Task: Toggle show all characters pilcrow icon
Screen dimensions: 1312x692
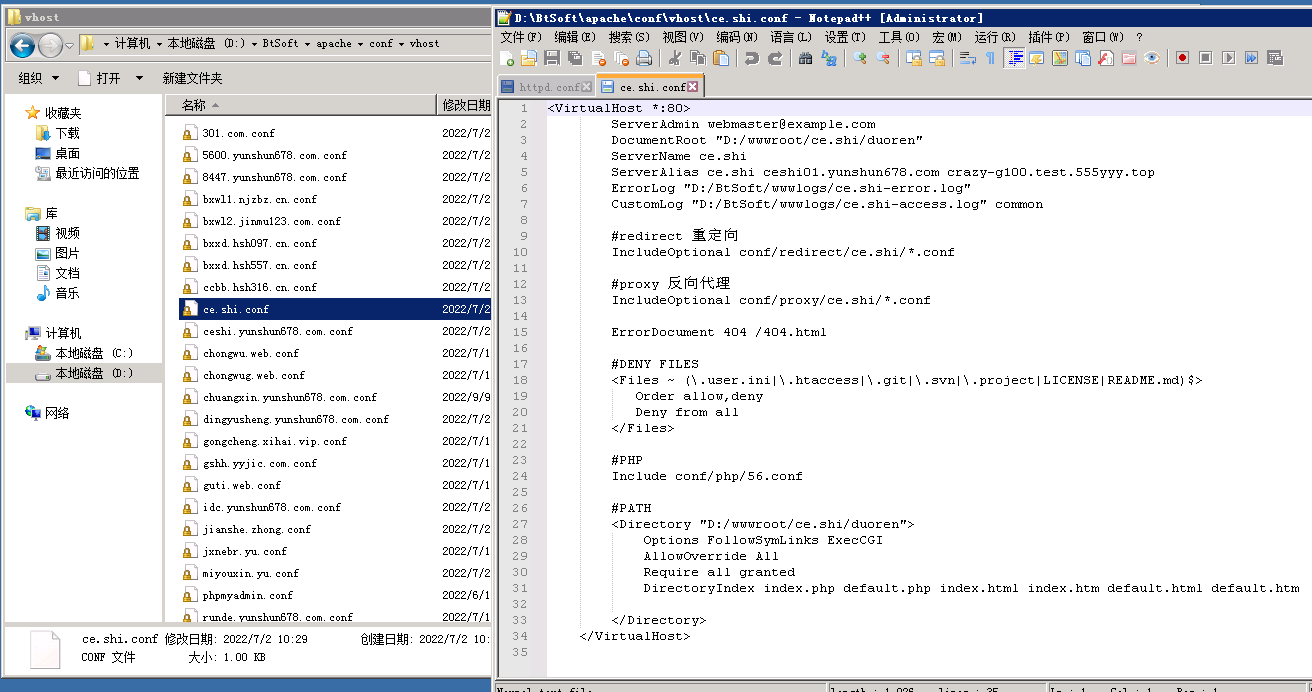Action: point(990,58)
